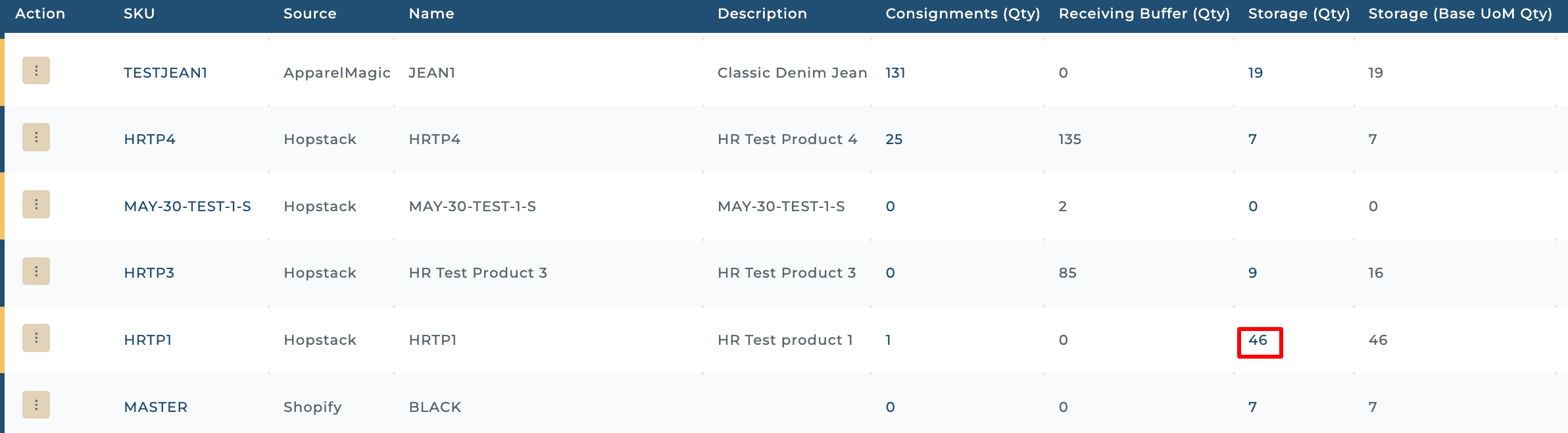This screenshot has height=433, width=1568.
Task: Open action menu for HRTP4 row
Action: 36,138
